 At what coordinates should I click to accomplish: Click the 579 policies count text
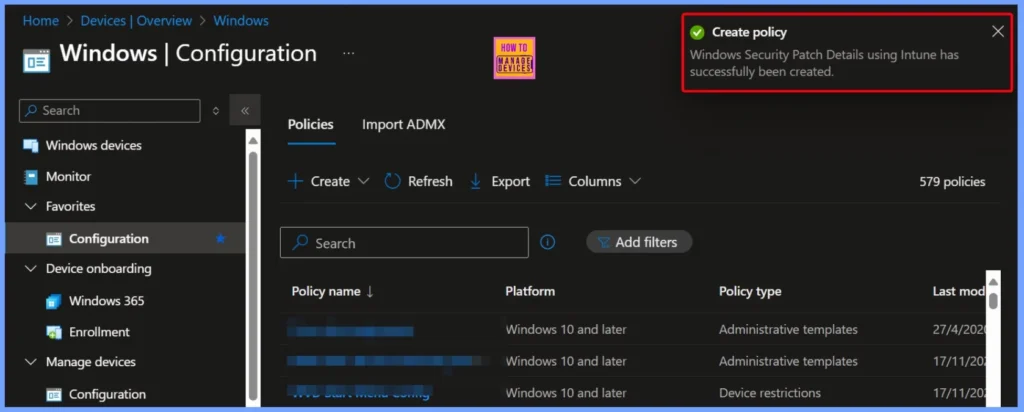click(x=952, y=182)
